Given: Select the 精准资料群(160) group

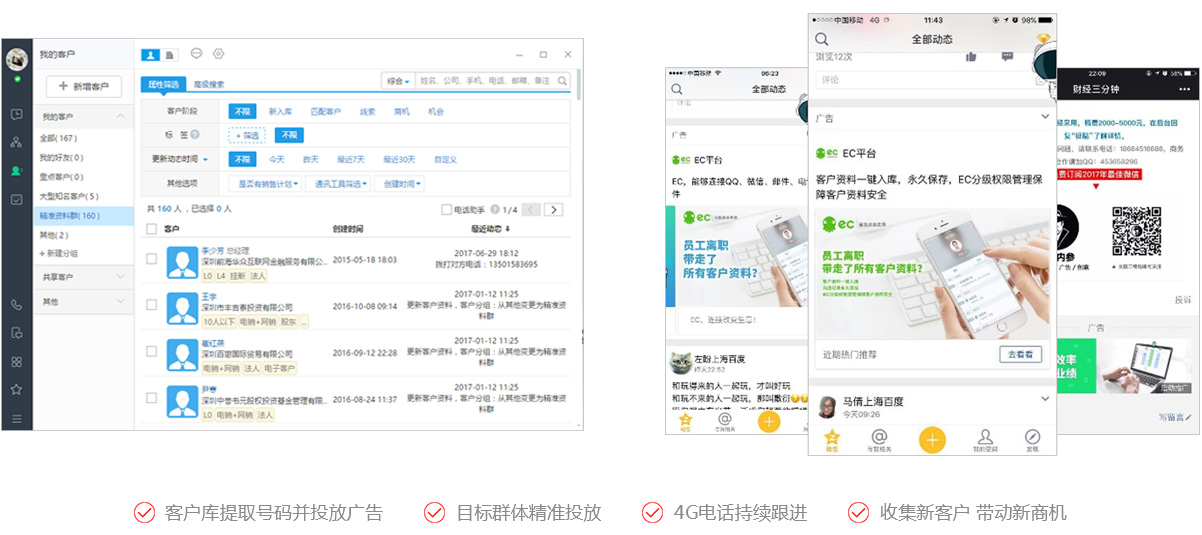Looking at the screenshot, I should click(x=84, y=215).
